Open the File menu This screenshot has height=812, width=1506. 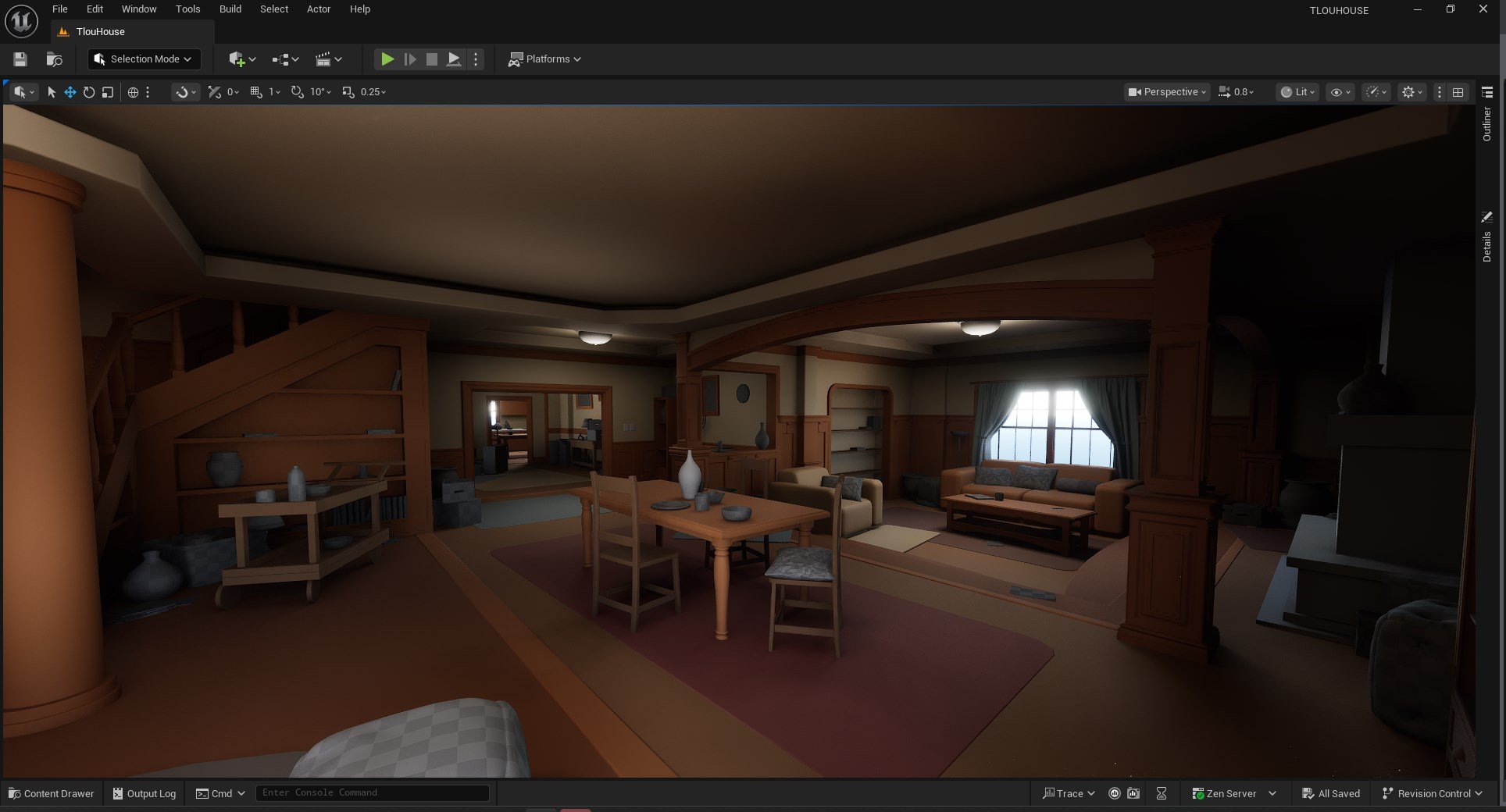(60, 9)
